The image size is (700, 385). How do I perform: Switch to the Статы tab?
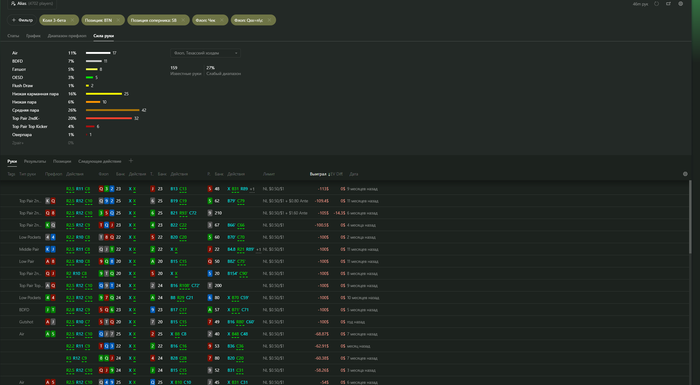[13, 36]
